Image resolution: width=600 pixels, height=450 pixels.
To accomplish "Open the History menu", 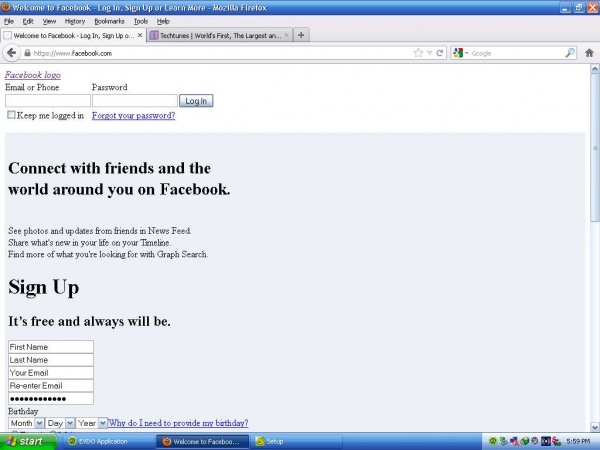I will click(x=75, y=21).
